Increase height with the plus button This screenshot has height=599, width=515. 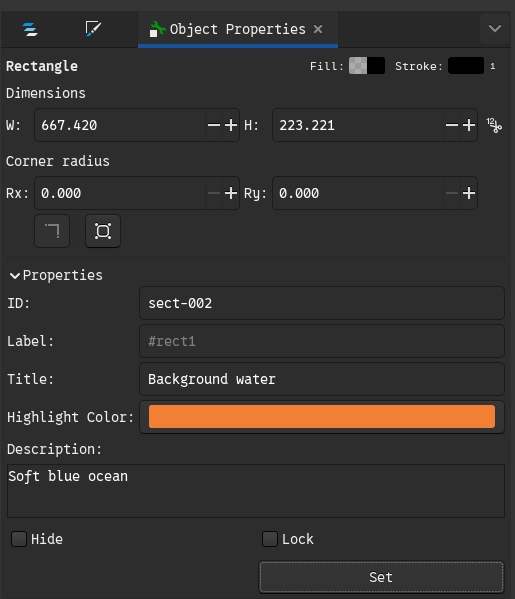[469, 125]
